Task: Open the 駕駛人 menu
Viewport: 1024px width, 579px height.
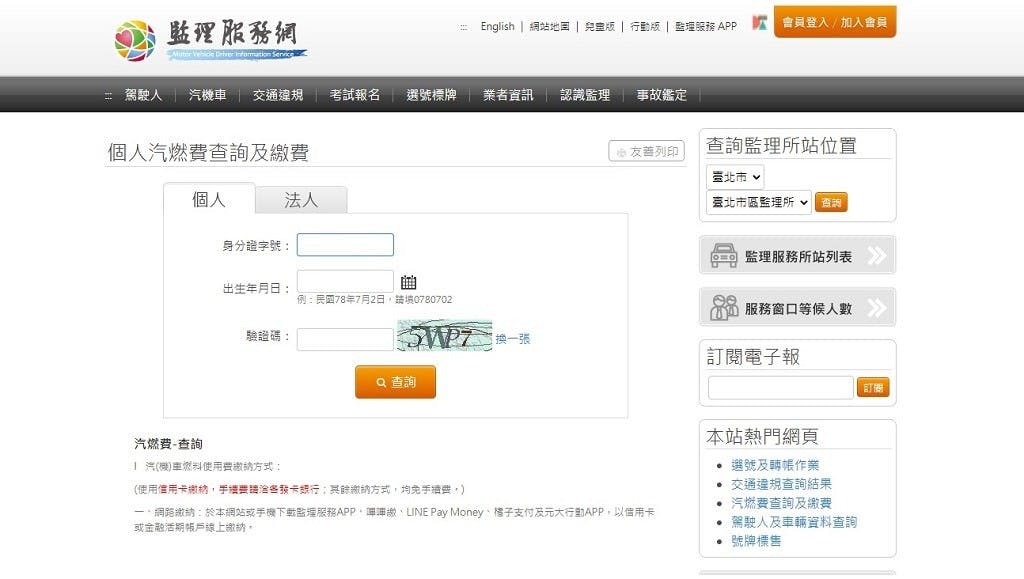Action: [143, 95]
